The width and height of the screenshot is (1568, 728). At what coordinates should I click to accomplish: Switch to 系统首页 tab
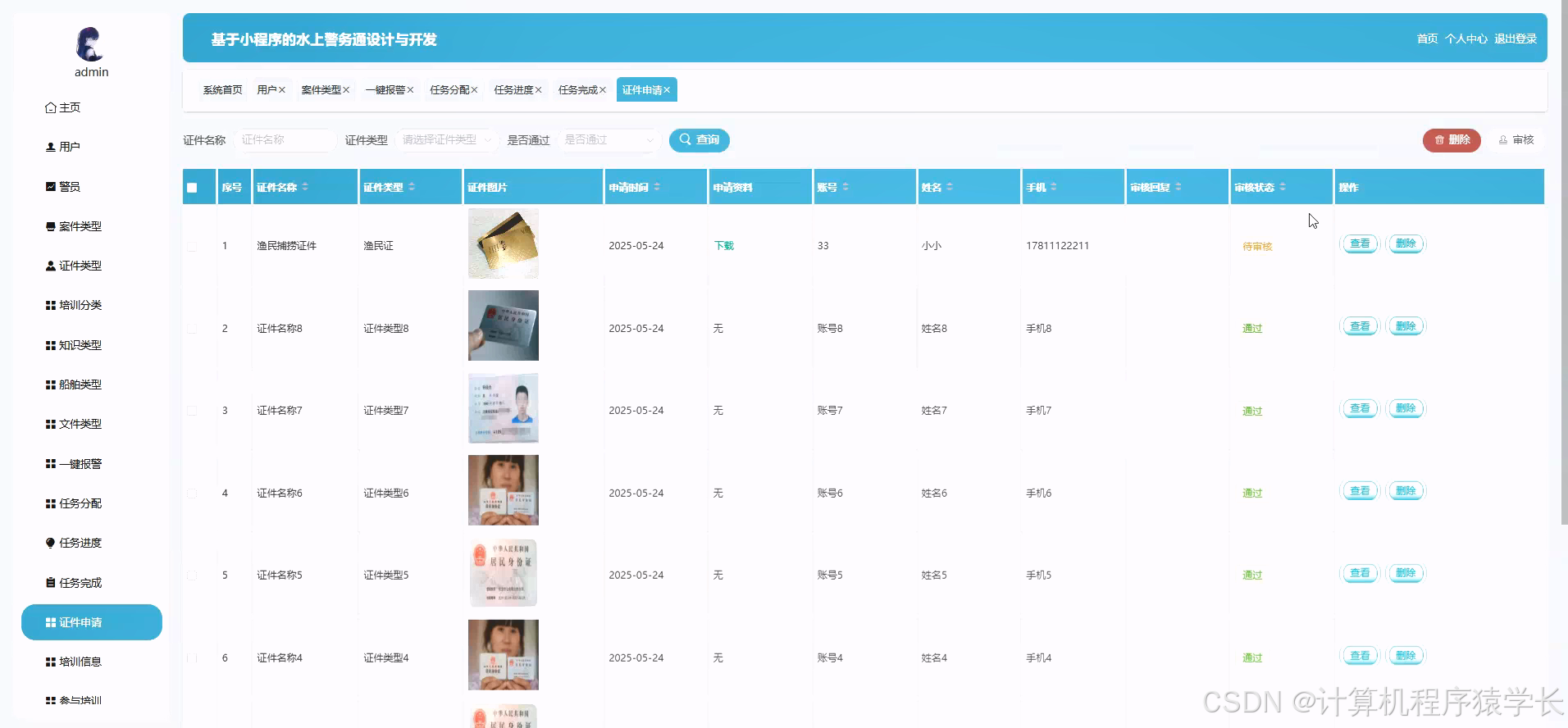click(222, 90)
